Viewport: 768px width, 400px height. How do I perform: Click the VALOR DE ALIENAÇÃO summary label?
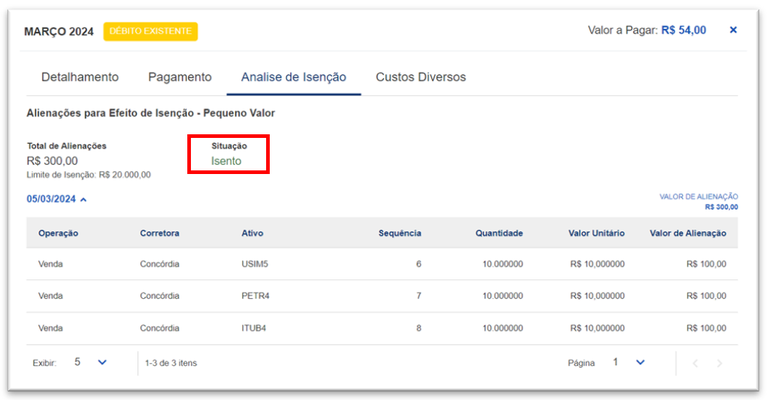(698, 196)
